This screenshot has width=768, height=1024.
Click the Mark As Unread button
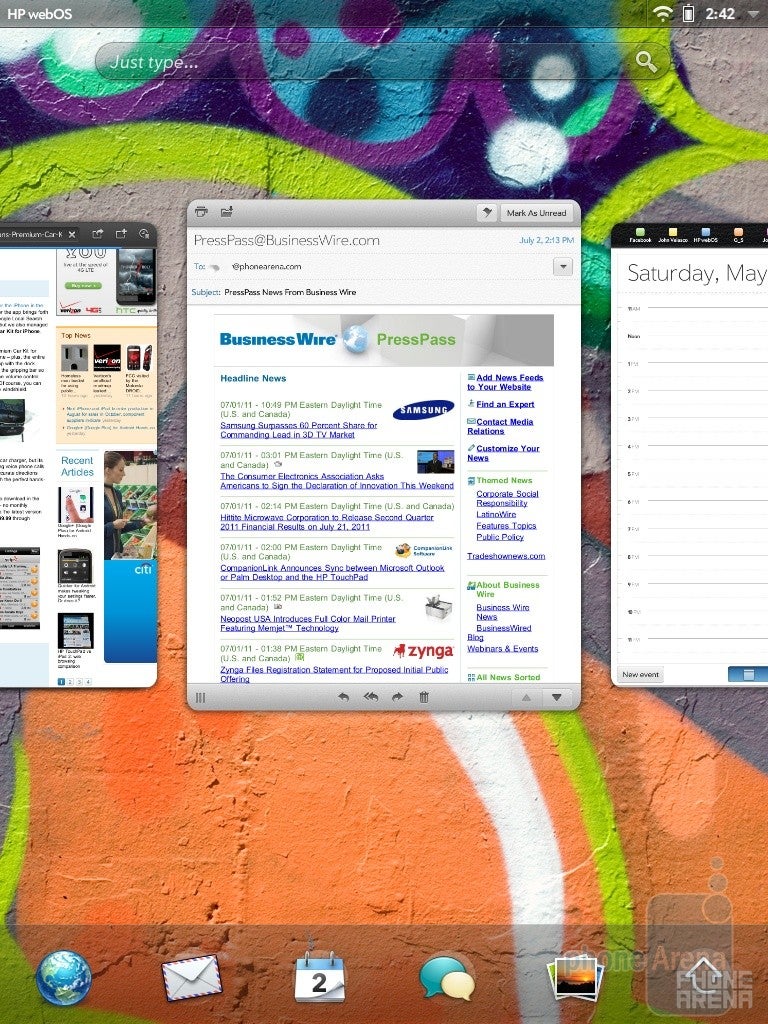click(x=536, y=212)
